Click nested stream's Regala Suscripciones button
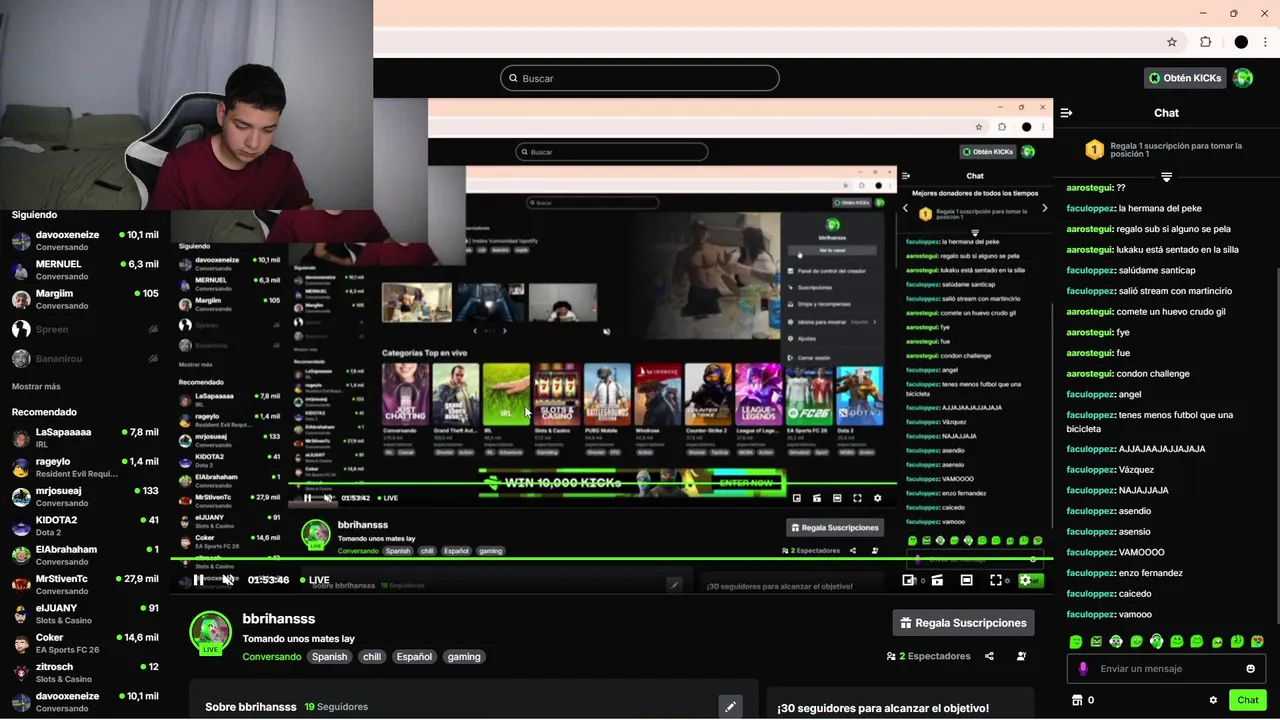The width and height of the screenshot is (1280, 720). (x=835, y=528)
